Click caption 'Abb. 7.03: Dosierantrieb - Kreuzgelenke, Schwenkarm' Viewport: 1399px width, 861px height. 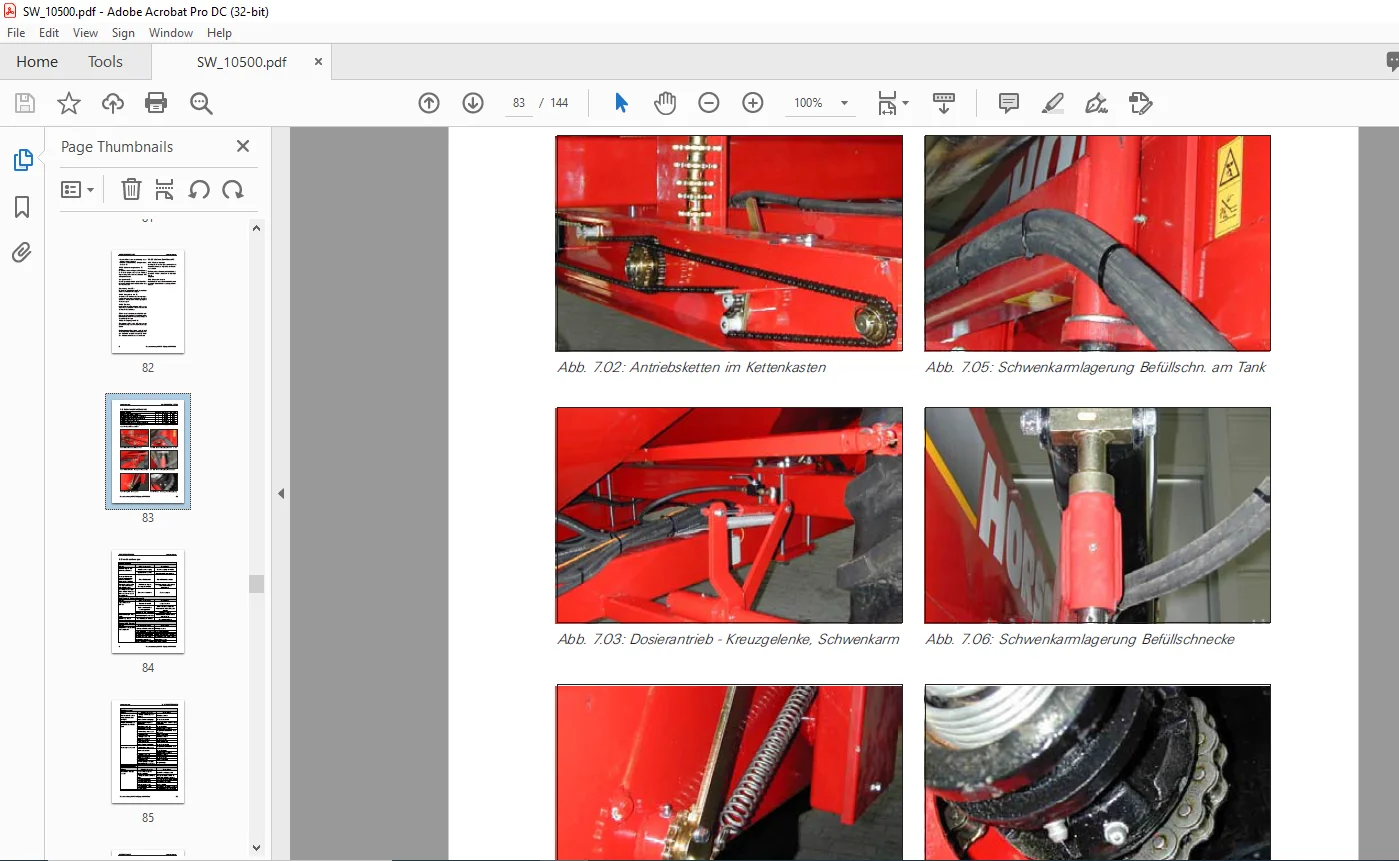728,639
